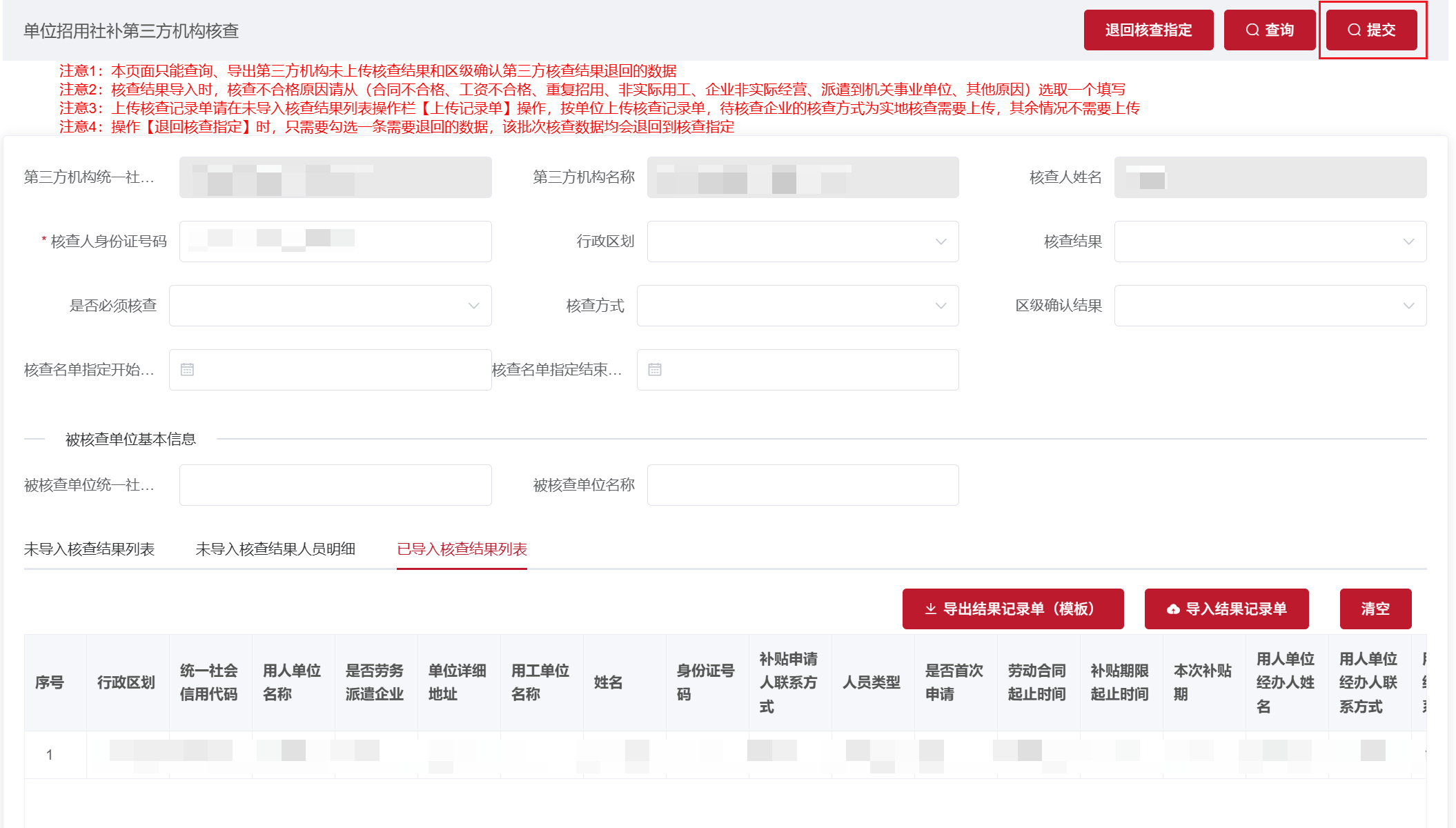Screen dimensions: 1456x828
Task: Open the 核查方式 dropdown
Action: coord(798,306)
